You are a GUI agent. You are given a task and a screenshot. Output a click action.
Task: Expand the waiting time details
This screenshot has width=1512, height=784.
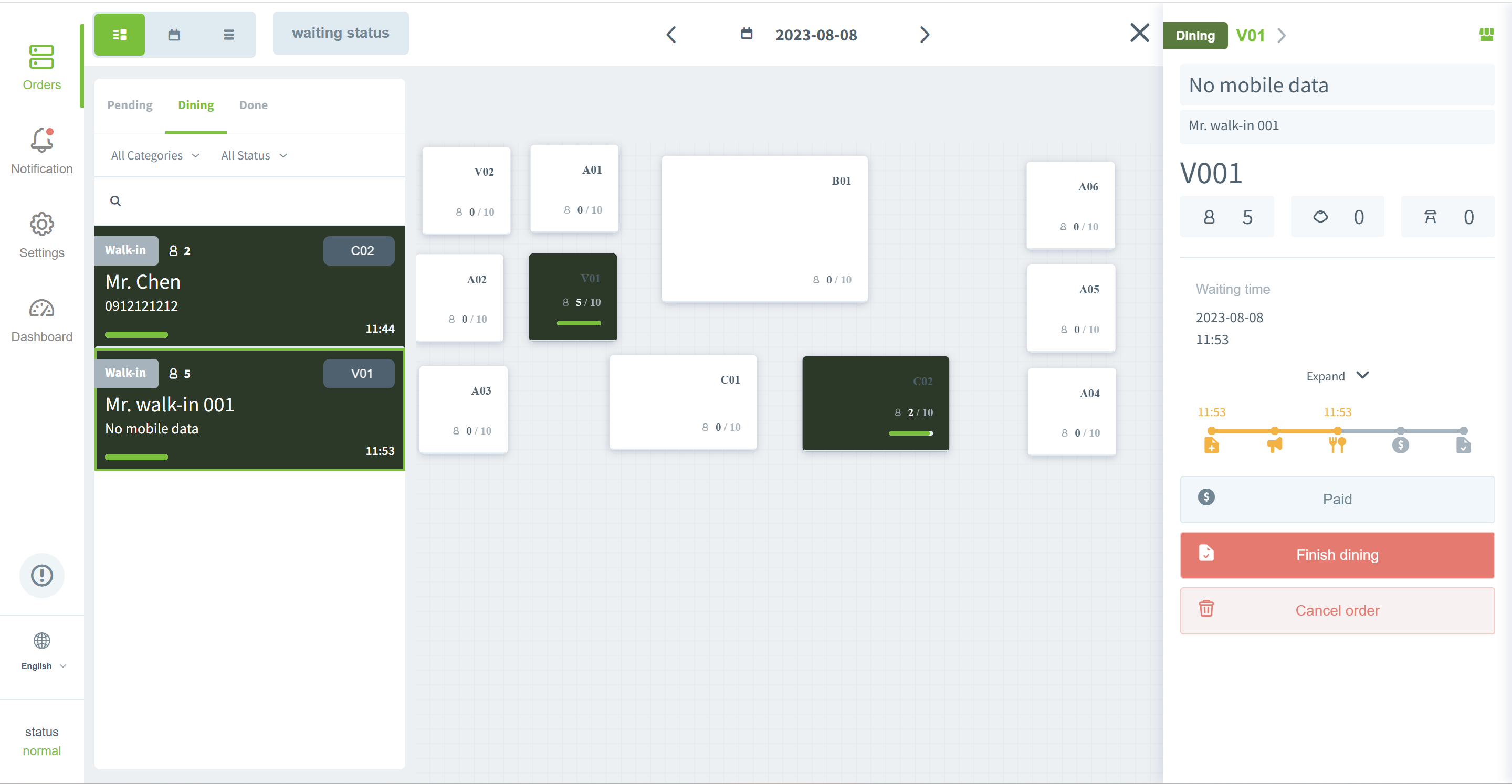coord(1337,376)
